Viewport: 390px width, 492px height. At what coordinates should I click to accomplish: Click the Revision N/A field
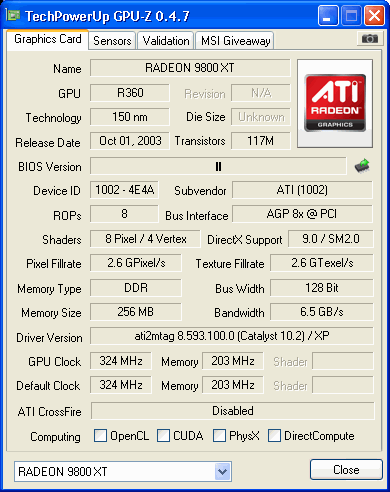tap(261, 93)
